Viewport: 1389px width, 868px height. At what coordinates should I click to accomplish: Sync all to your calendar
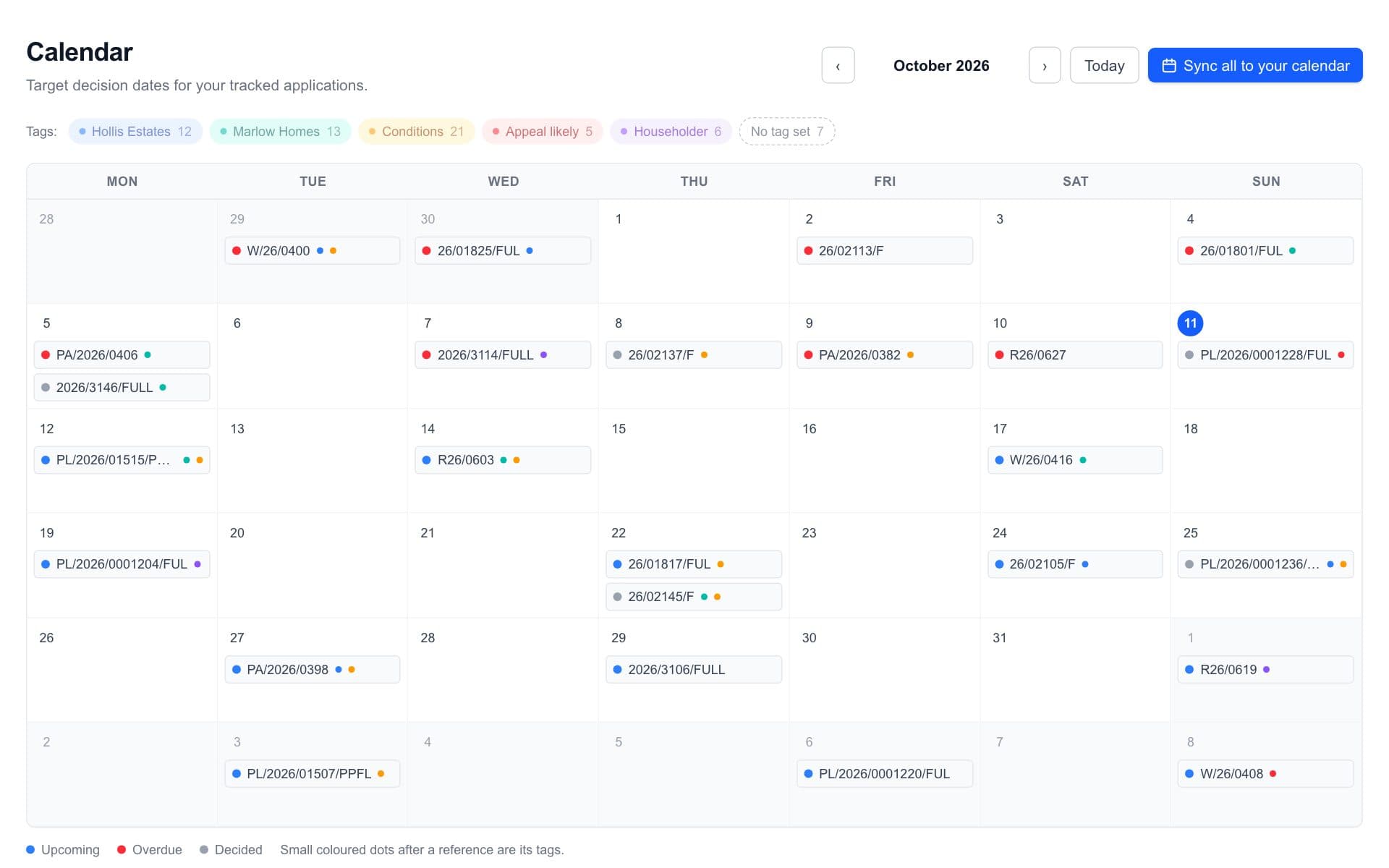pyautogui.click(x=1255, y=65)
